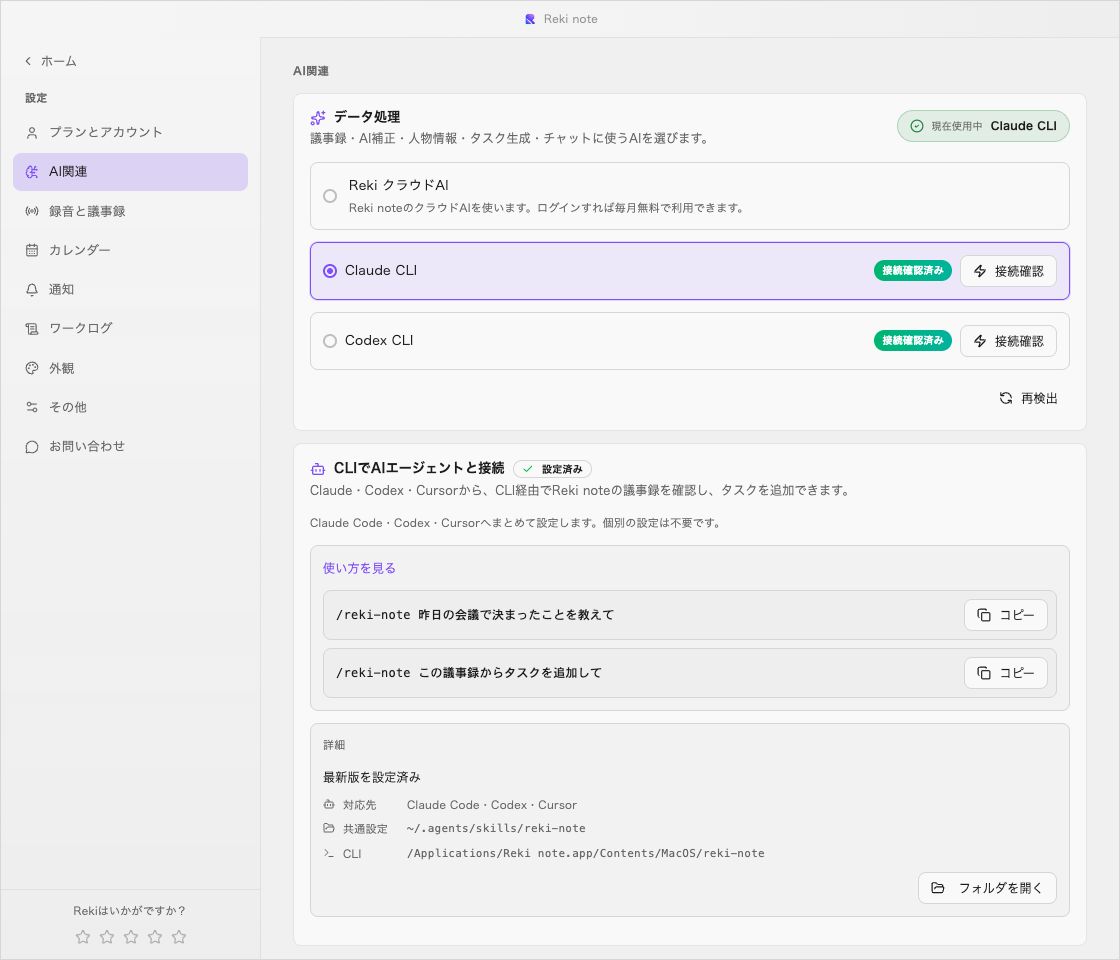Click the Reki クラウドAI option card description
The width and height of the screenshot is (1120, 960).
[x=546, y=209]
